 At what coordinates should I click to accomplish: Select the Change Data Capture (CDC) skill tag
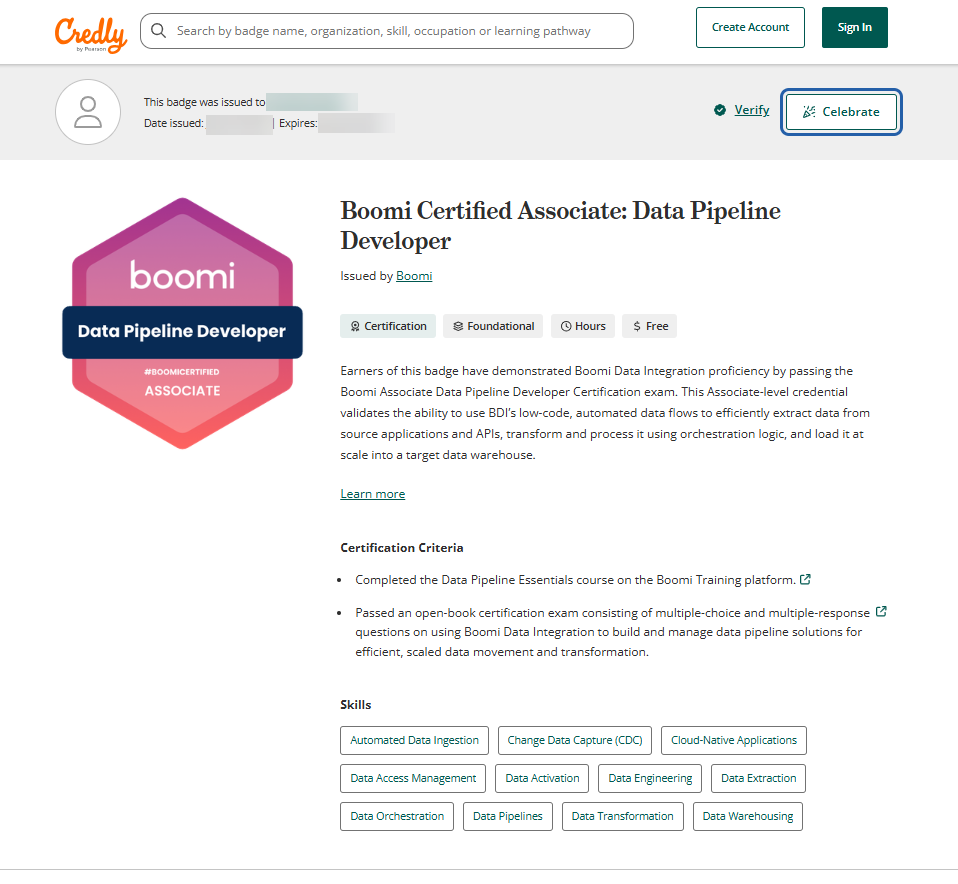(x=575, y=740)
